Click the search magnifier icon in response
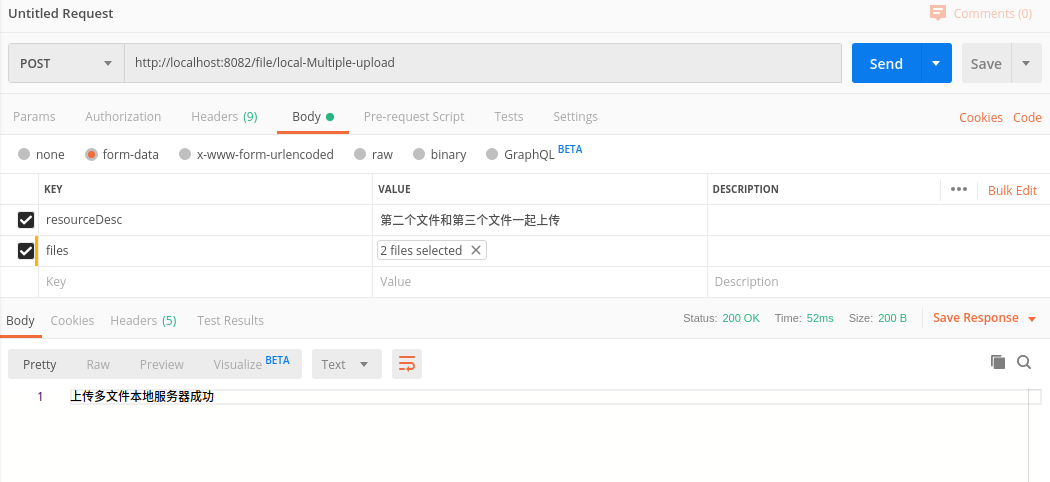Screen dimensions: 1050x482 (x=1024, y=362)
